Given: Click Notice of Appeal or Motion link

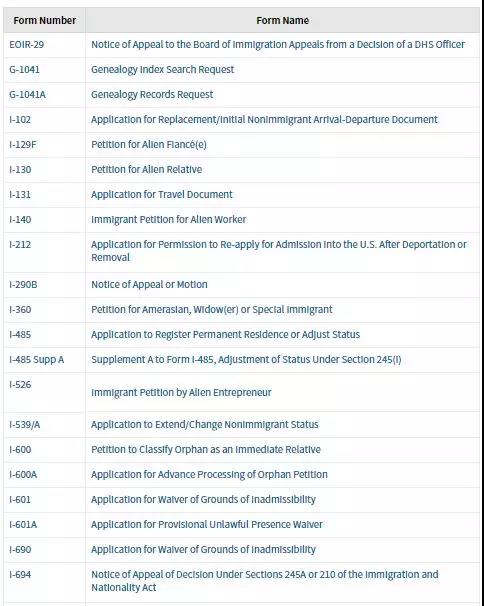Looking at the screenshot, I should 149,284.
